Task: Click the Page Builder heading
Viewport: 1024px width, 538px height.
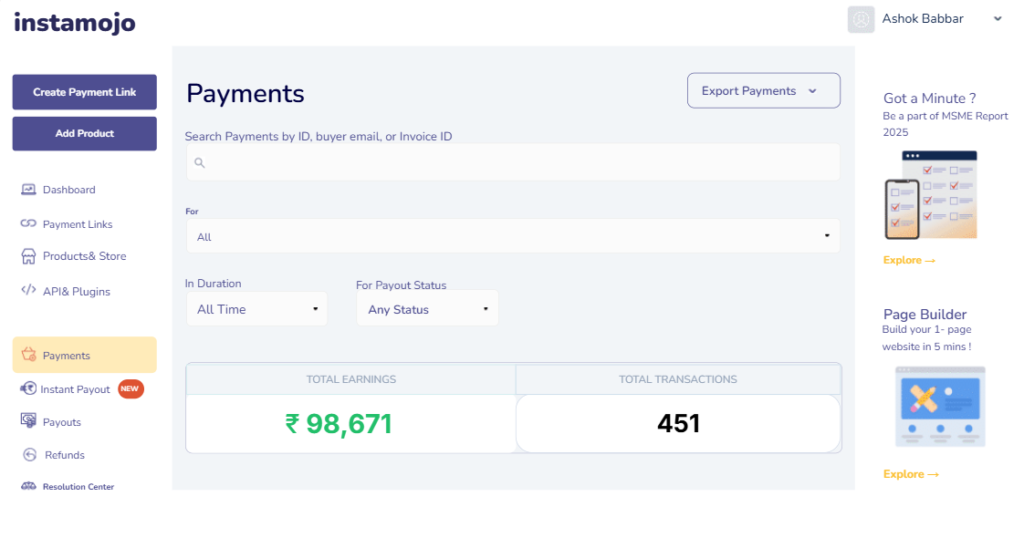Action: (924, 314)
